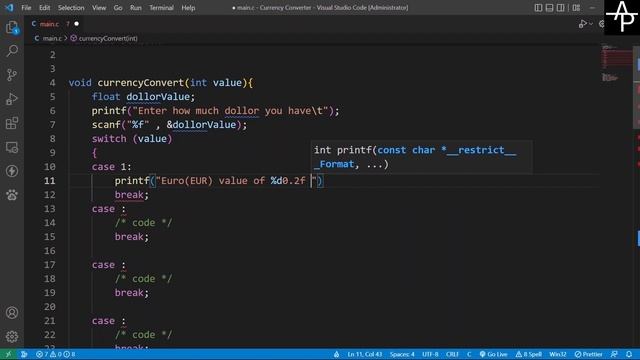Open notifications bell icon
Viewport: 640px width, 360px height.
[x=629, y=354]
